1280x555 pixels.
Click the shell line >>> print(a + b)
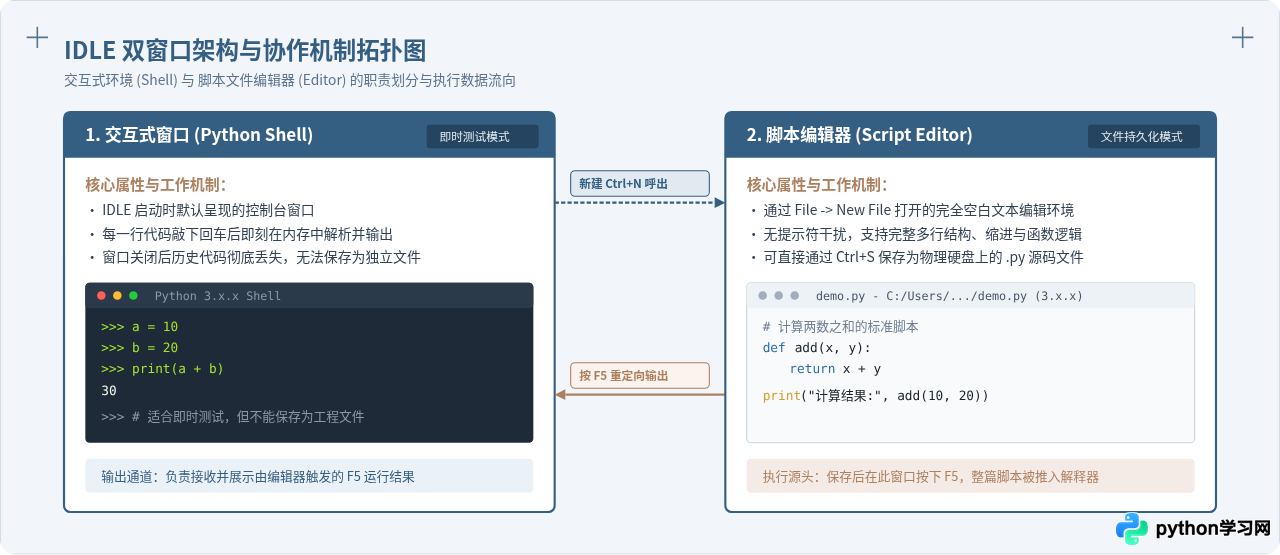click(x=162, y=369)
